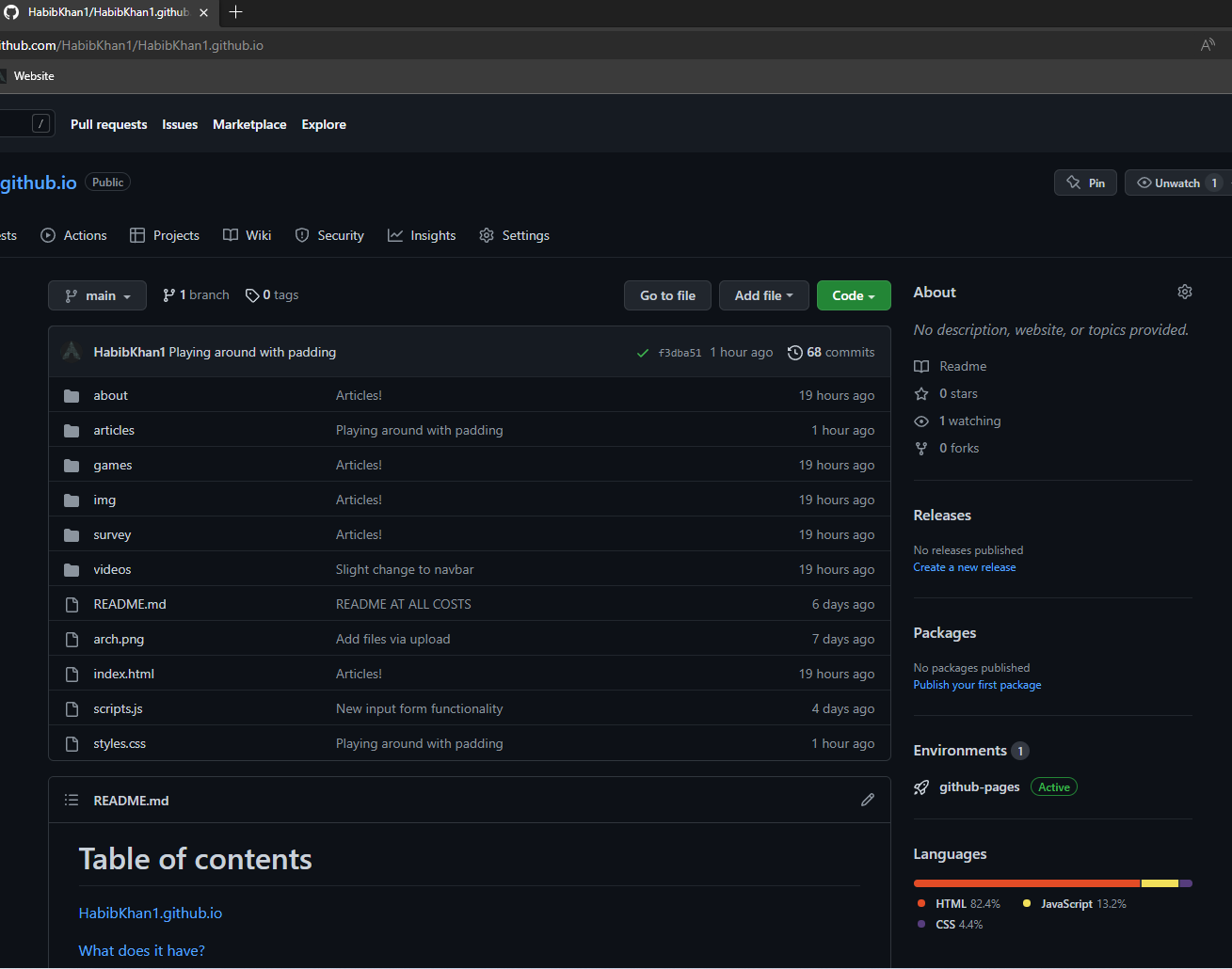
Task: Close the HabibKhan1 browser tab
Action: [x=204, y=12]
